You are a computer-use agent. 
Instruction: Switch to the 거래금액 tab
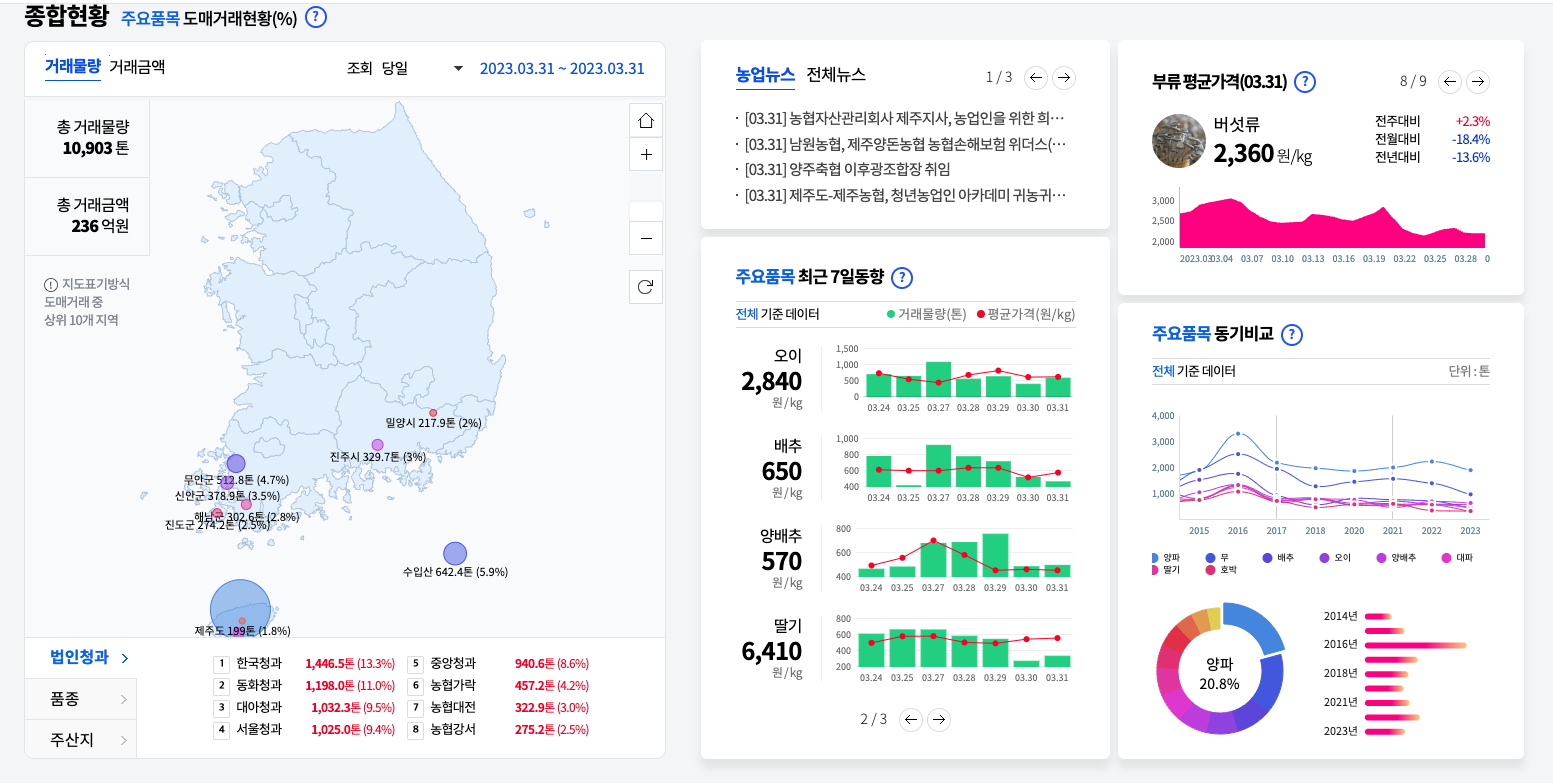pyautogui.click(x=137, y=67)
